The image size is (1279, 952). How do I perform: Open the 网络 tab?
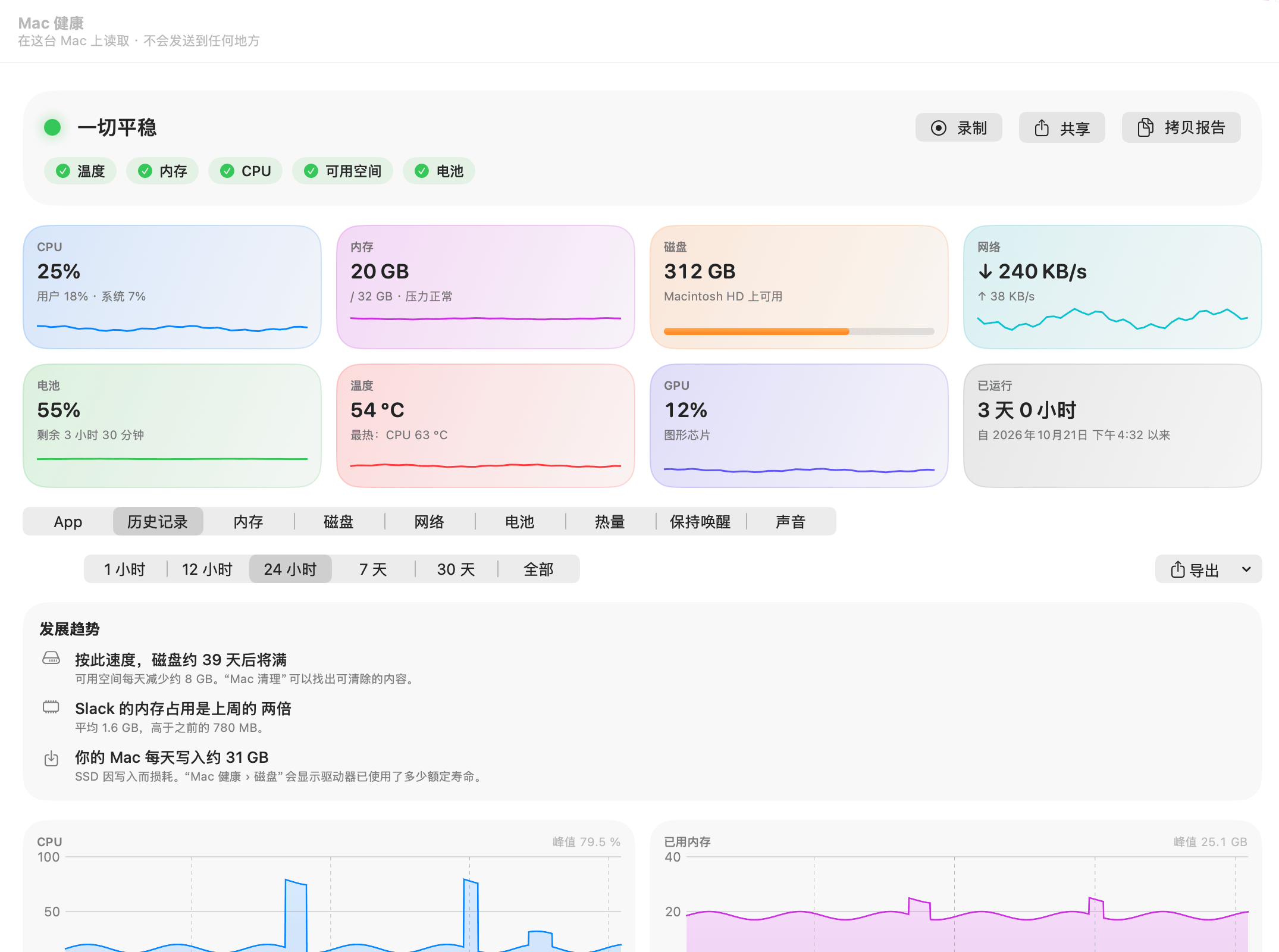429,522
